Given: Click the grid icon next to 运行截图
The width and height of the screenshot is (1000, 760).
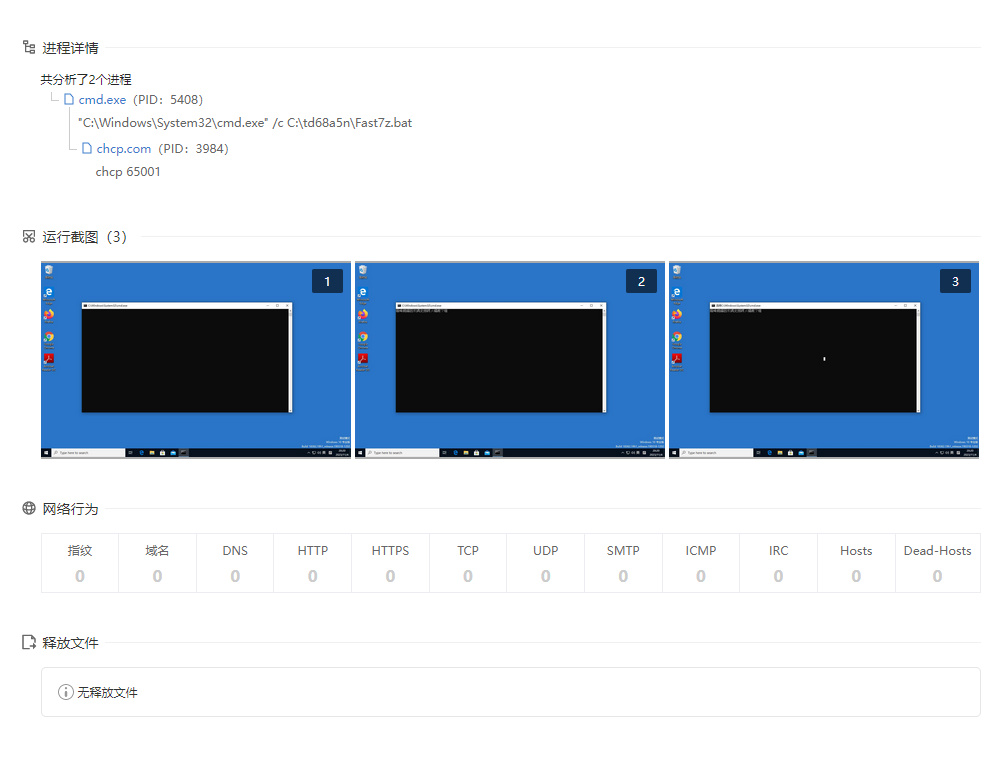Looking at the screenshot, I should [29, 237].
